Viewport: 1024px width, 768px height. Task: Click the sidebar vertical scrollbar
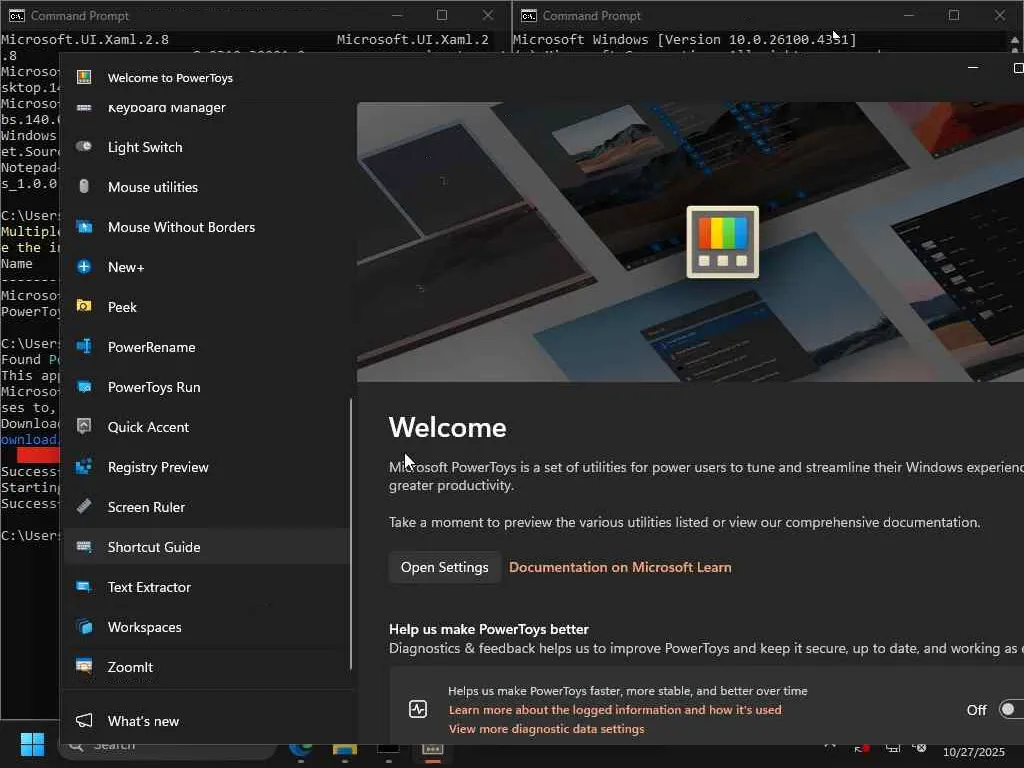pyautogui.click(x=351, y=534)
